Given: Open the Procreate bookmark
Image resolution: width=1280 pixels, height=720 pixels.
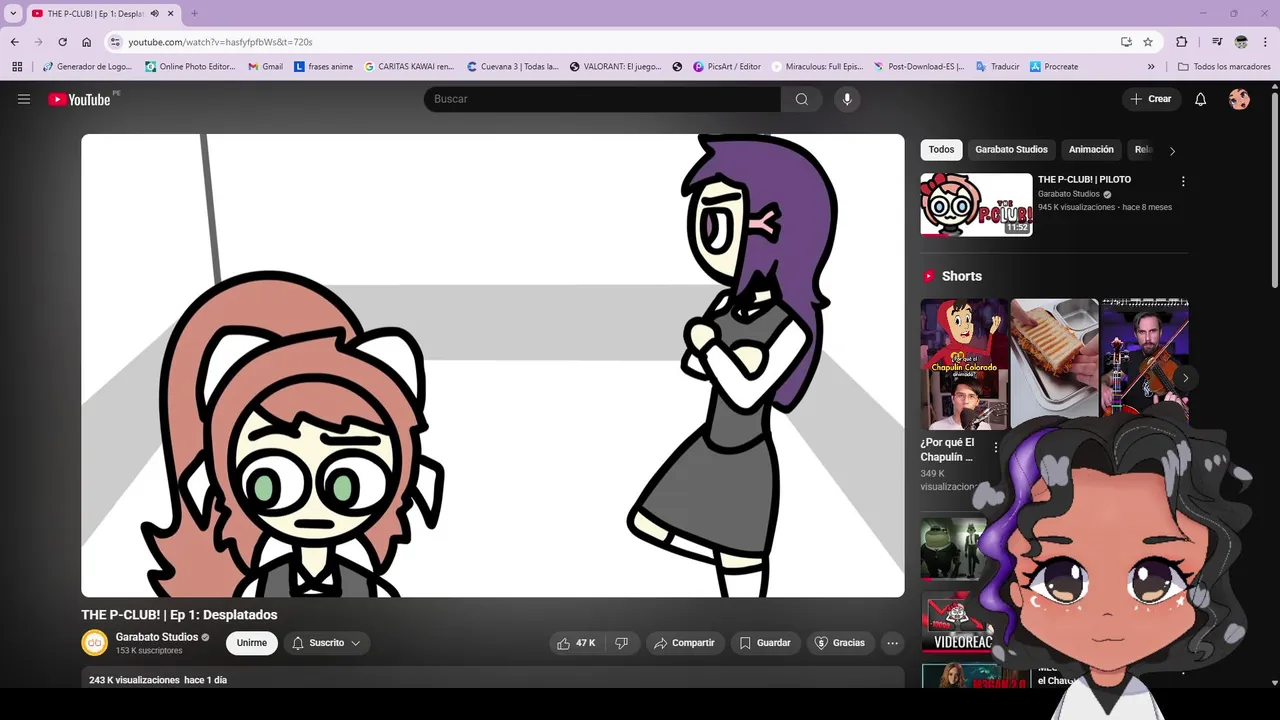Looking at the screenshot, I should pos(1054,67).
